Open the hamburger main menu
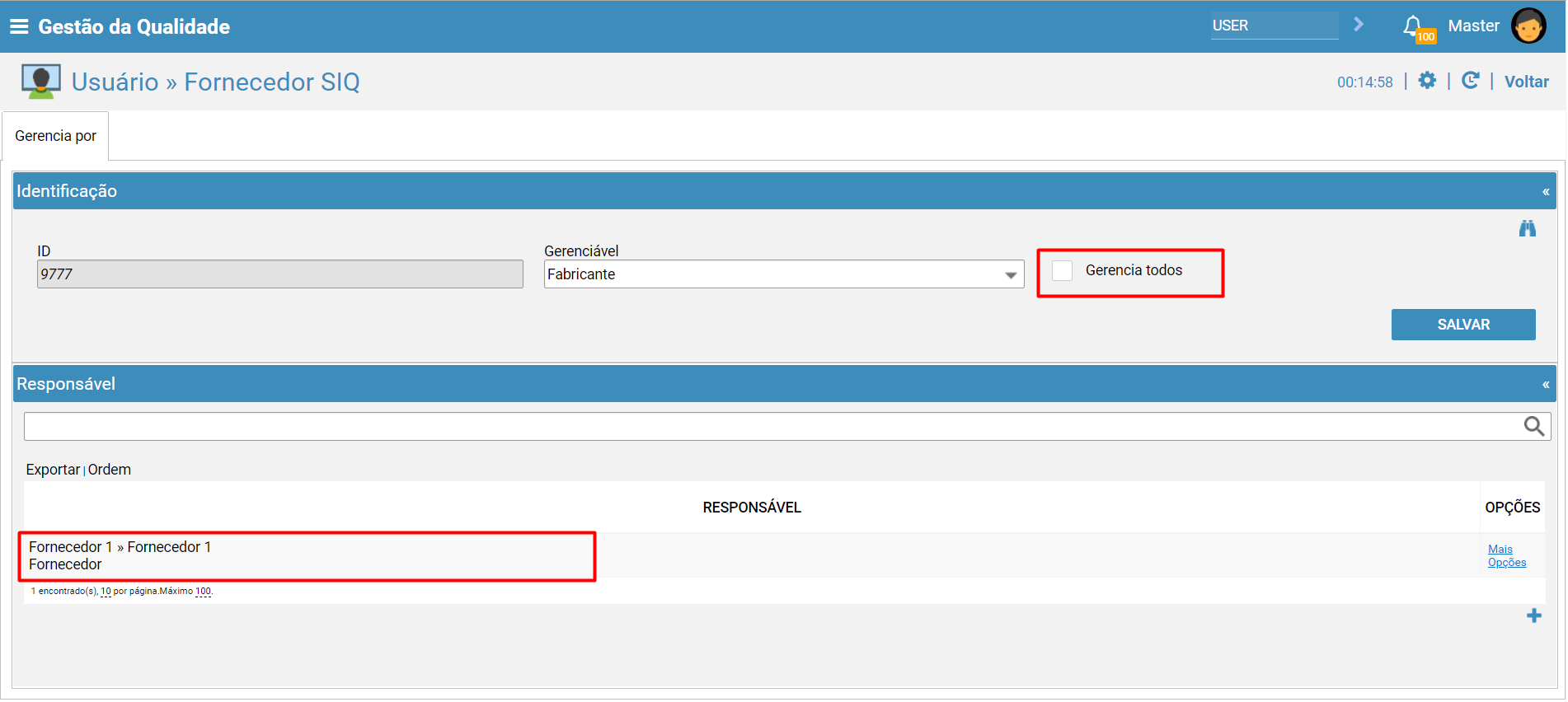 [x=19, y=26]
